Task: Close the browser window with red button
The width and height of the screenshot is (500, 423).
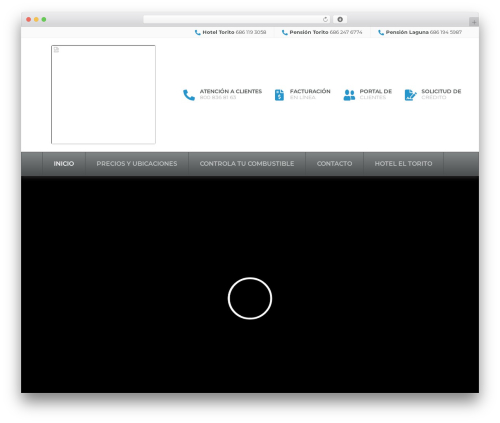Action: (29, 20)
